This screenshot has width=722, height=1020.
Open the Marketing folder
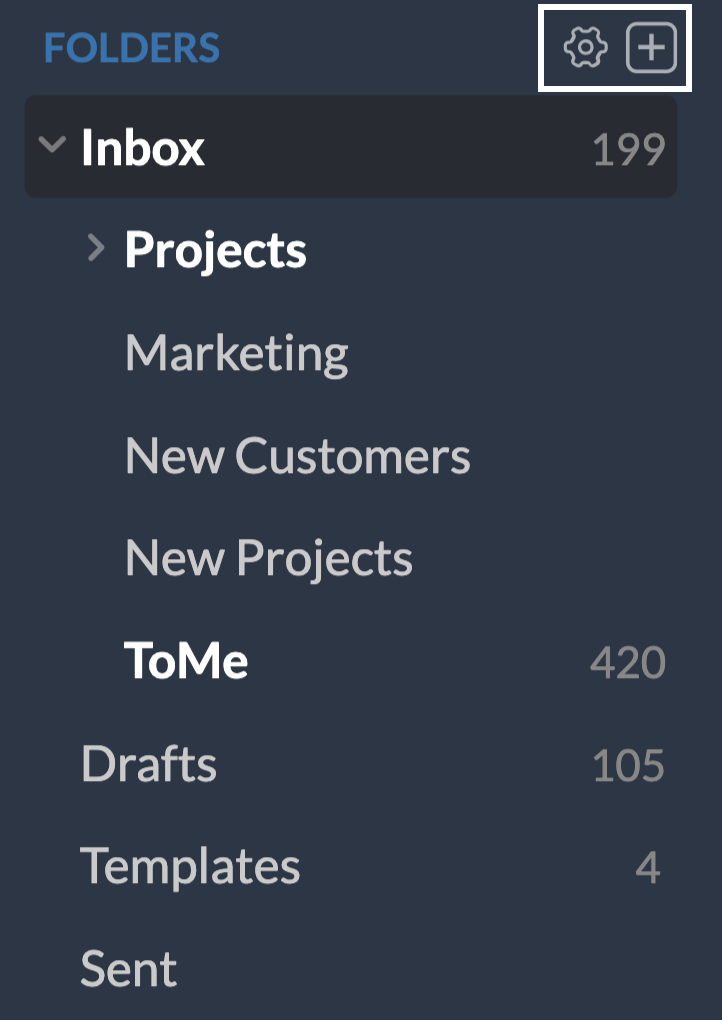237,353
